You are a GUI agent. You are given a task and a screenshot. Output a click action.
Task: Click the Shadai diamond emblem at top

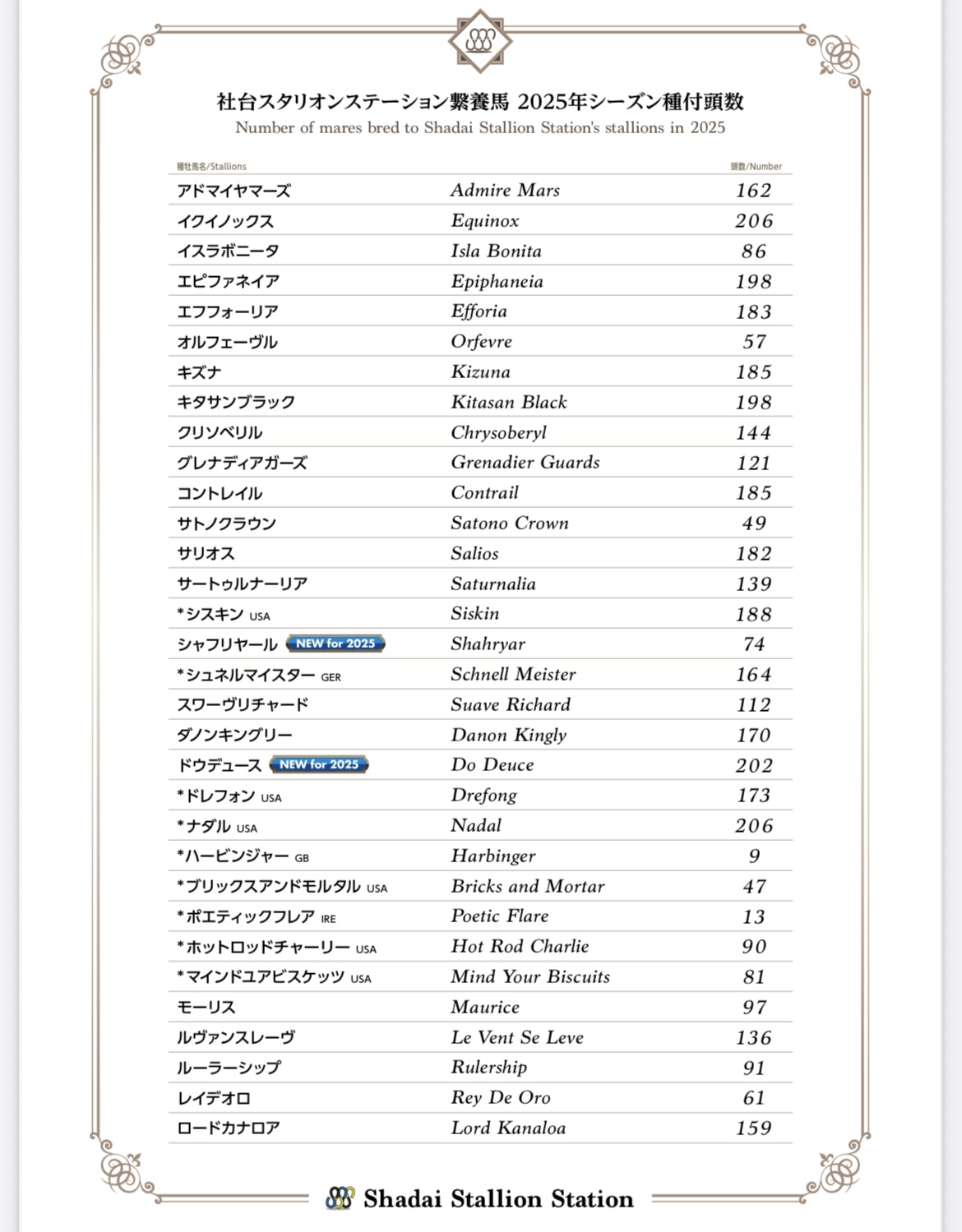pyautogui.click(x=480, y=40)
